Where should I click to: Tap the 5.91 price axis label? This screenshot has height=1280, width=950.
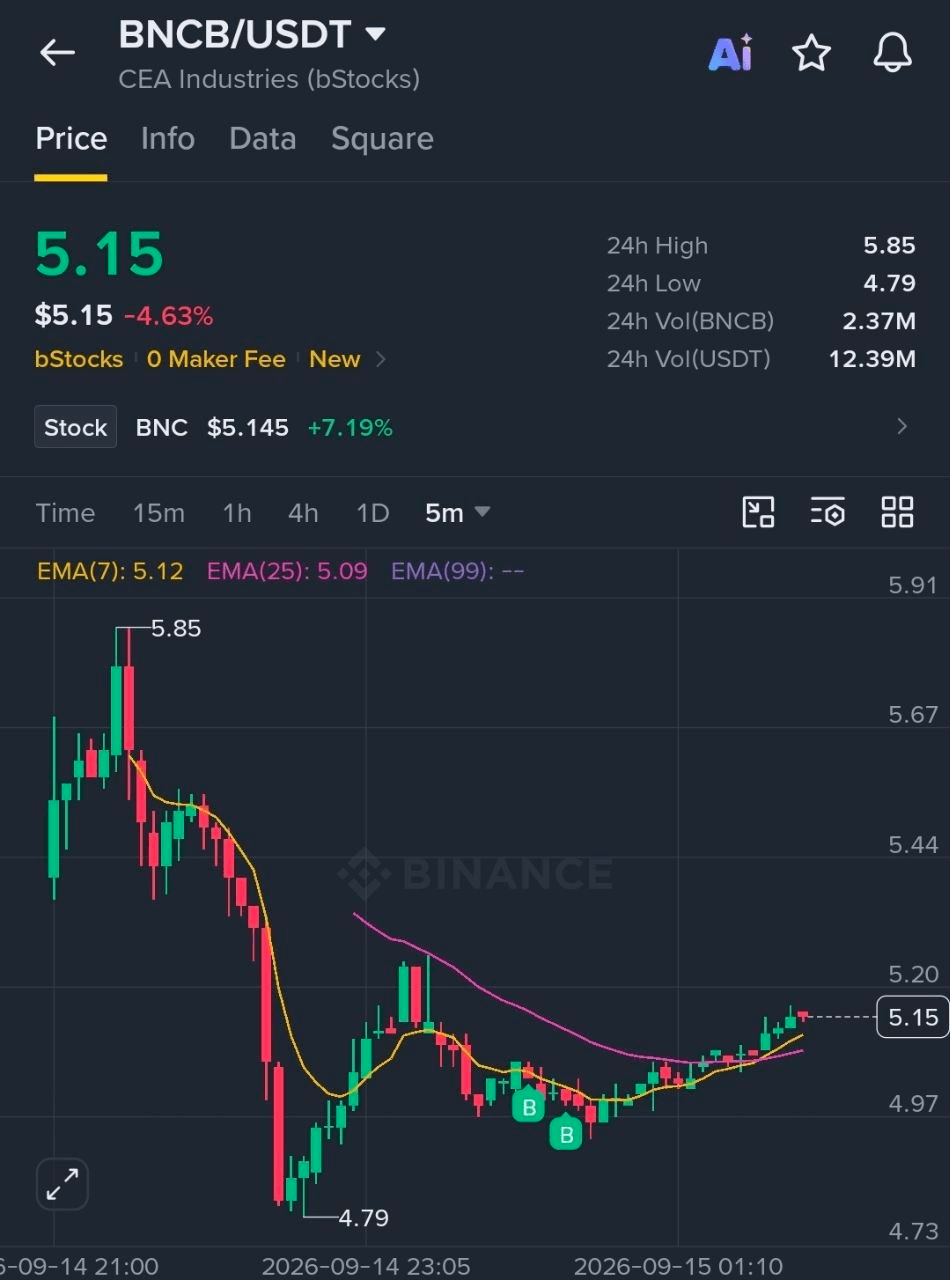pos(913,585)
